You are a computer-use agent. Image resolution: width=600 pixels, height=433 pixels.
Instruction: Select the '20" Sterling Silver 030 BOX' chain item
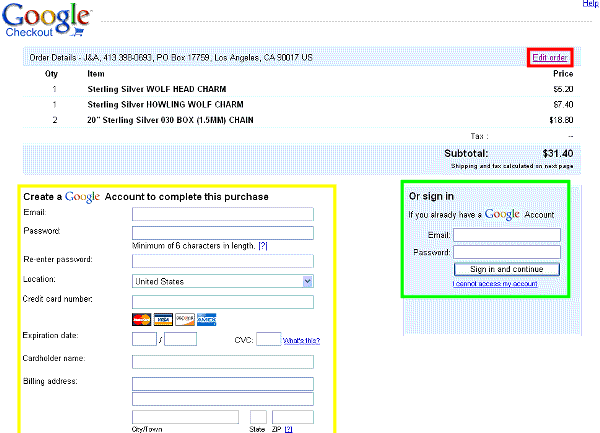click(x=170, y=120)
